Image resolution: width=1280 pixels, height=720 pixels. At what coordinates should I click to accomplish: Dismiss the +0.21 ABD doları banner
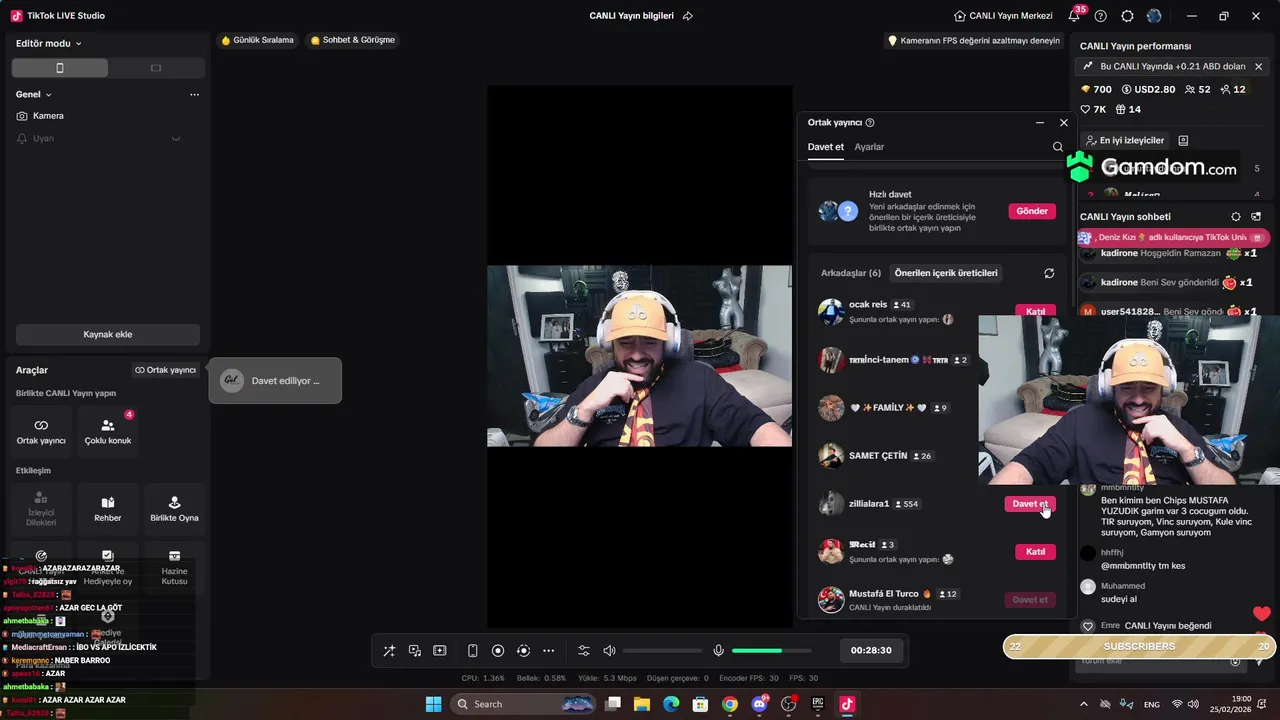pos(1259,66)
